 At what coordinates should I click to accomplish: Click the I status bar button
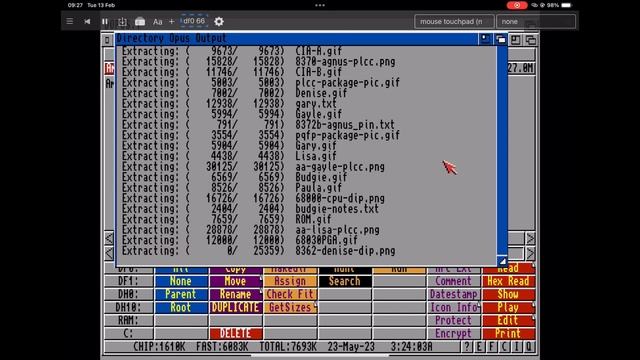pyautogui.click(x=517, y=347)
